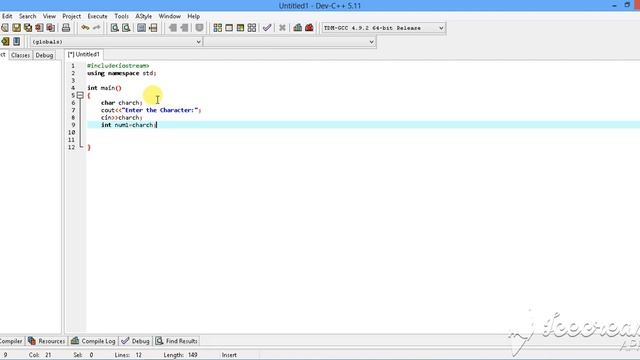The image size is (640, 360).
Task: Click the 'char charch;' declaration
Action: point(122,103)
